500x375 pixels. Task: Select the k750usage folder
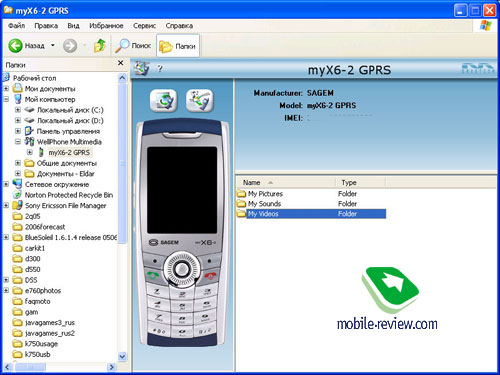[41, 344]
